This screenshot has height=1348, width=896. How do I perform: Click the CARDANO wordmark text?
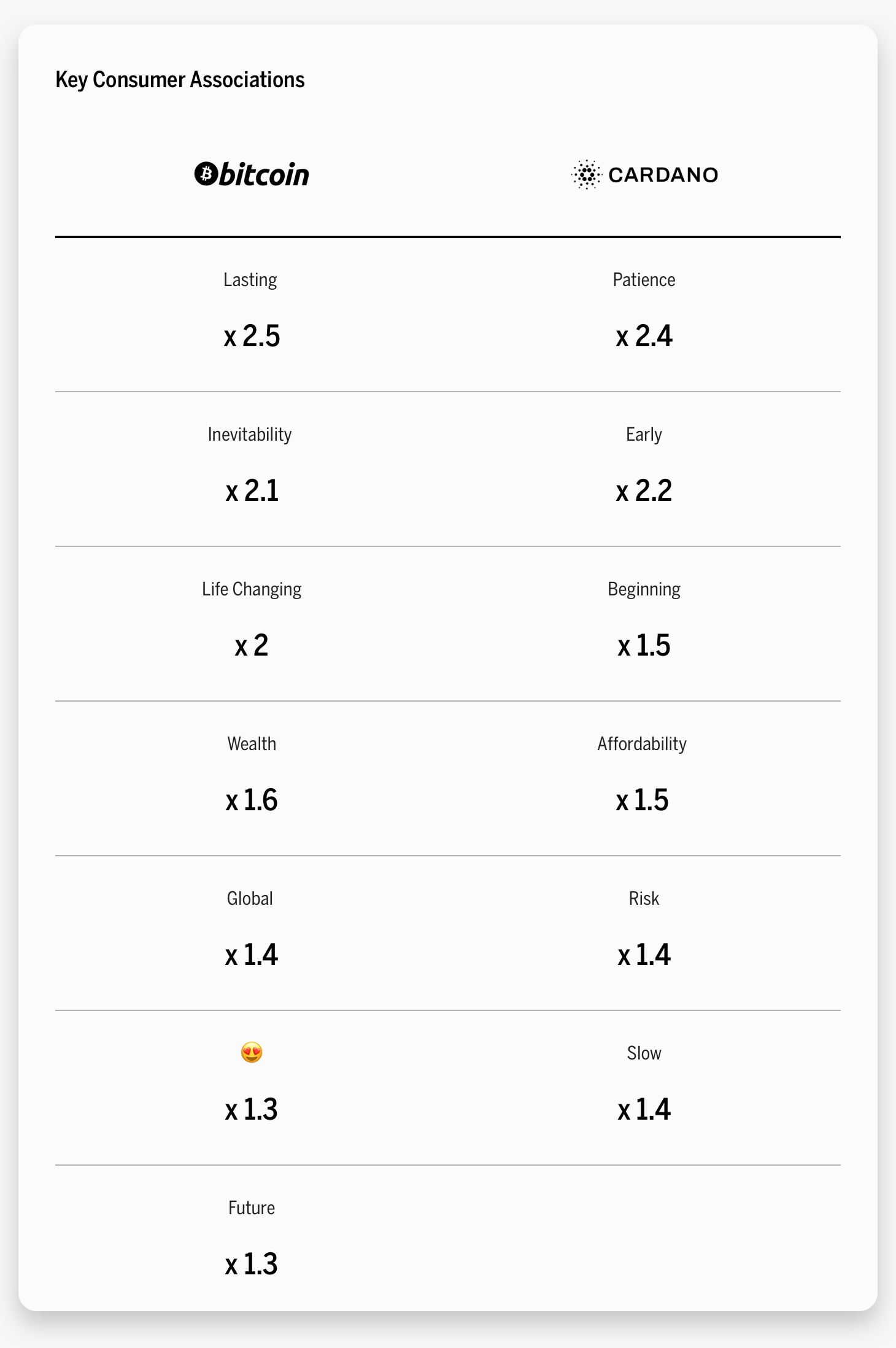pos(663,175)
